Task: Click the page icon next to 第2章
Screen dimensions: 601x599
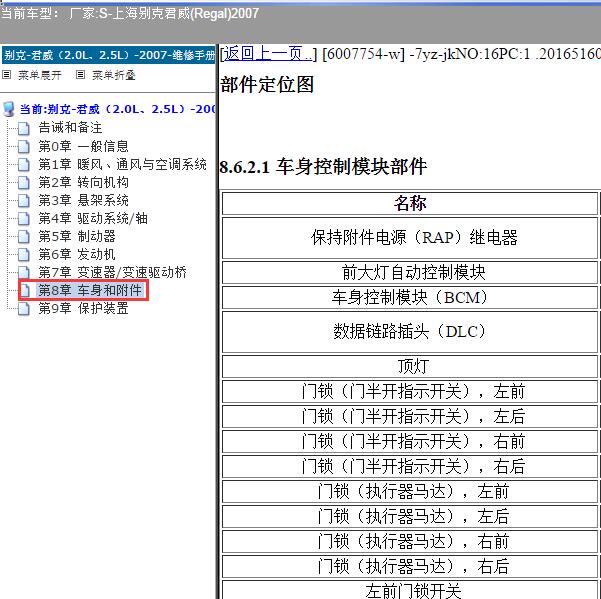Action: (24, 182)
